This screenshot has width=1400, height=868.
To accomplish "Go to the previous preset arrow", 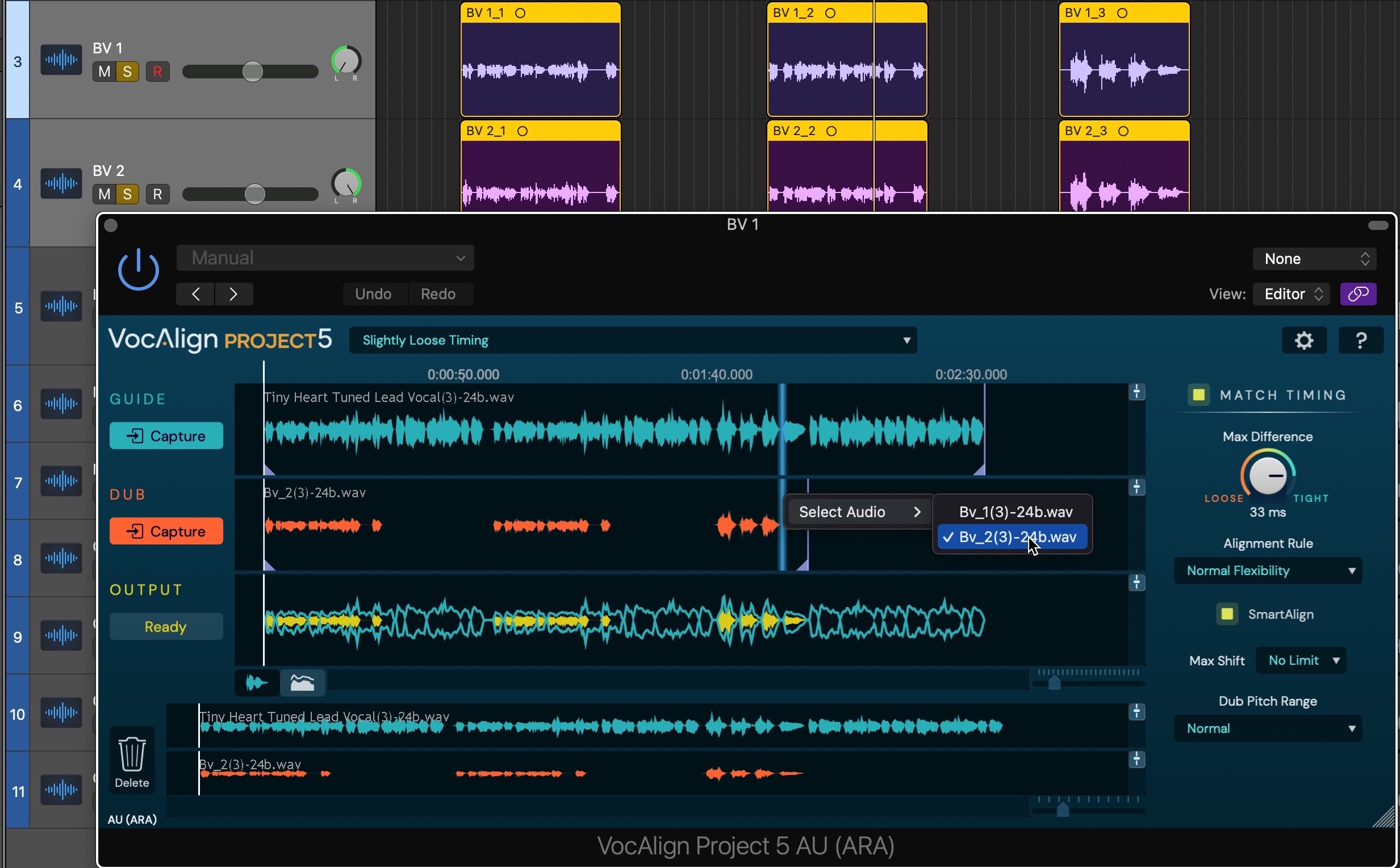I will [196, 294].
